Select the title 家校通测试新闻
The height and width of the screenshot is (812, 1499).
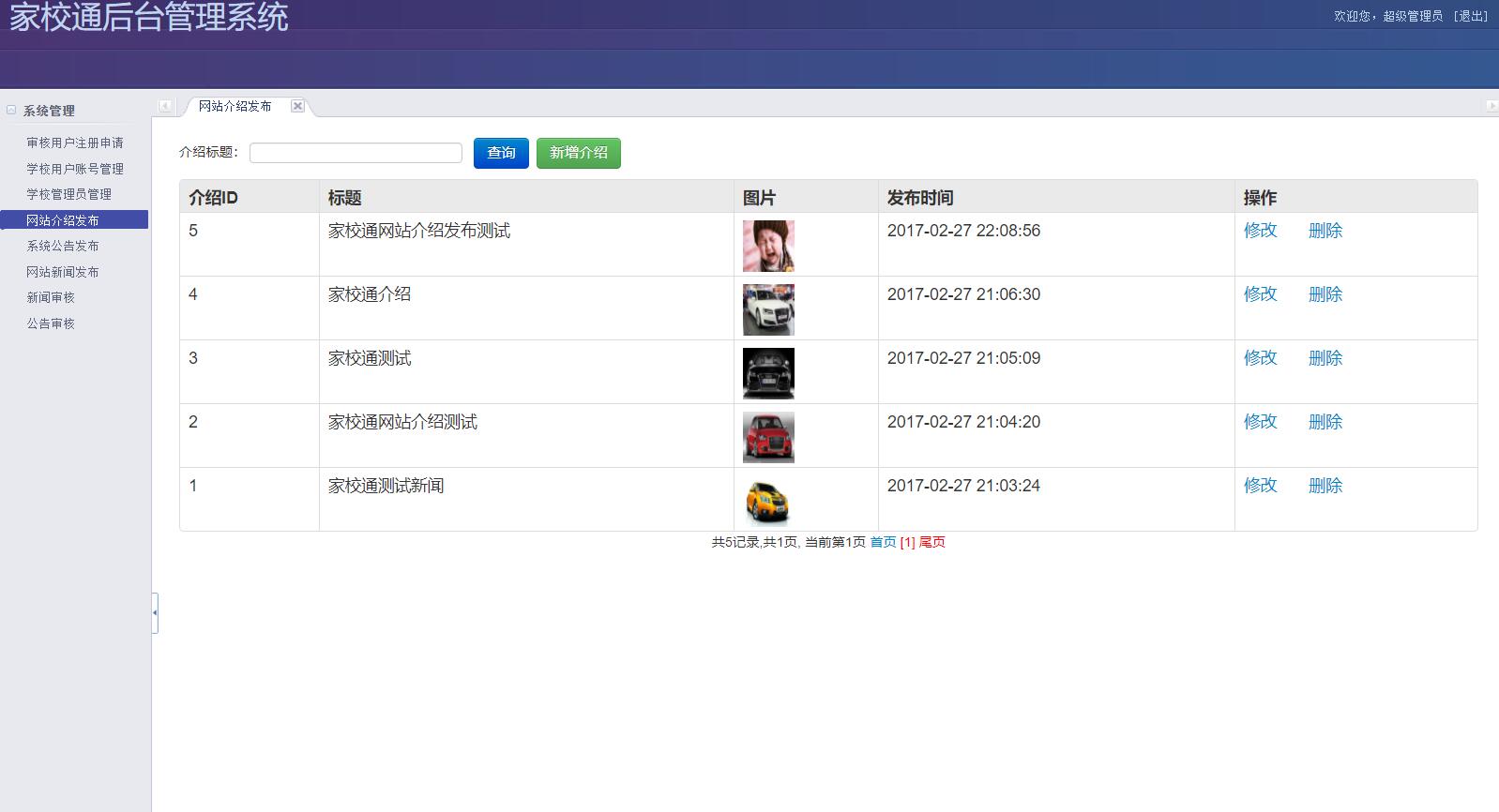tap(386, 486)
